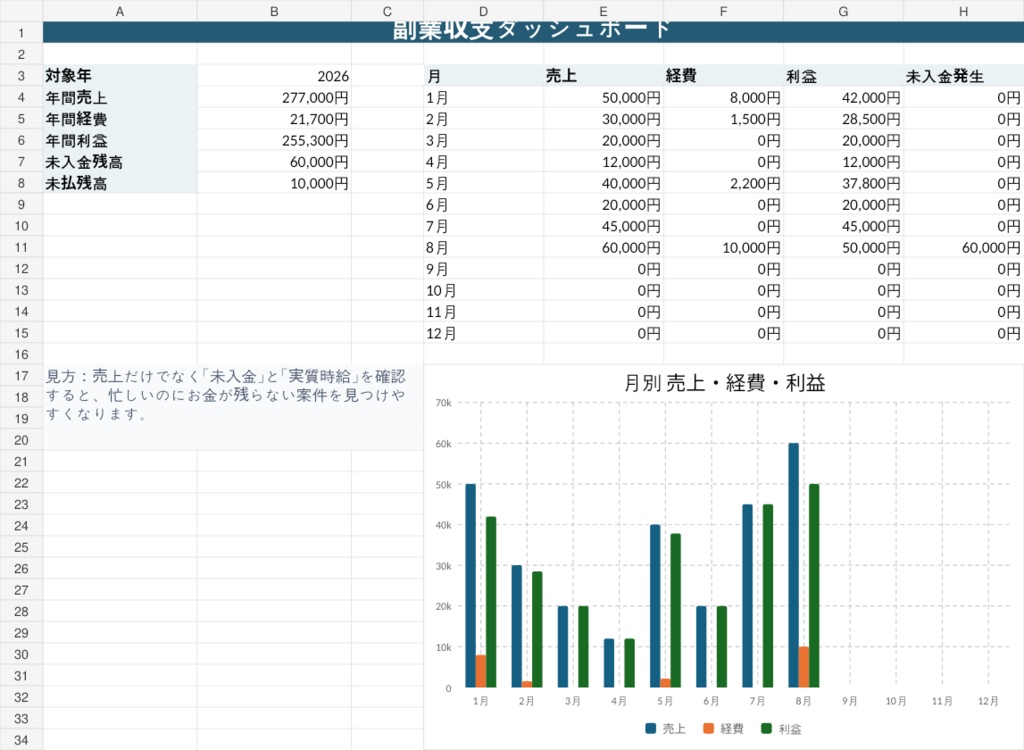Click the 売上 legend entry in chart
The width and height of the screenshot is (1024, 750).
(665, 728)
